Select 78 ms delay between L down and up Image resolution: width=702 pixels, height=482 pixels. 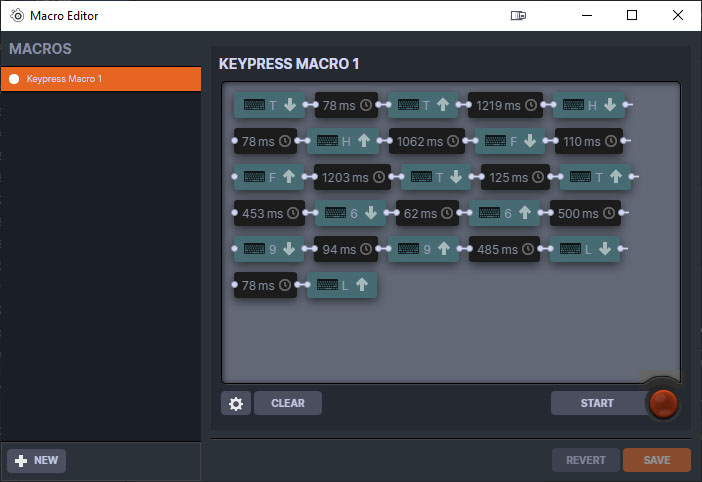coord(265,285)
